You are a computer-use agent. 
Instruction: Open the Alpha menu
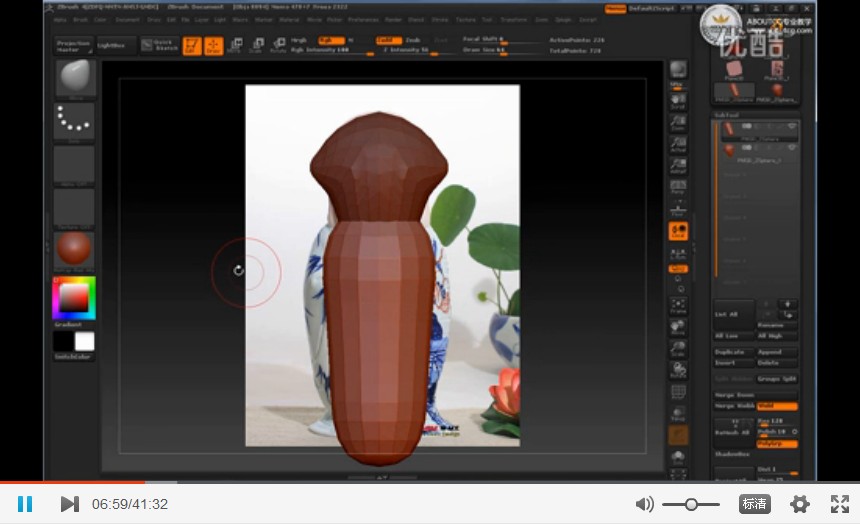[x=60, y=20]
